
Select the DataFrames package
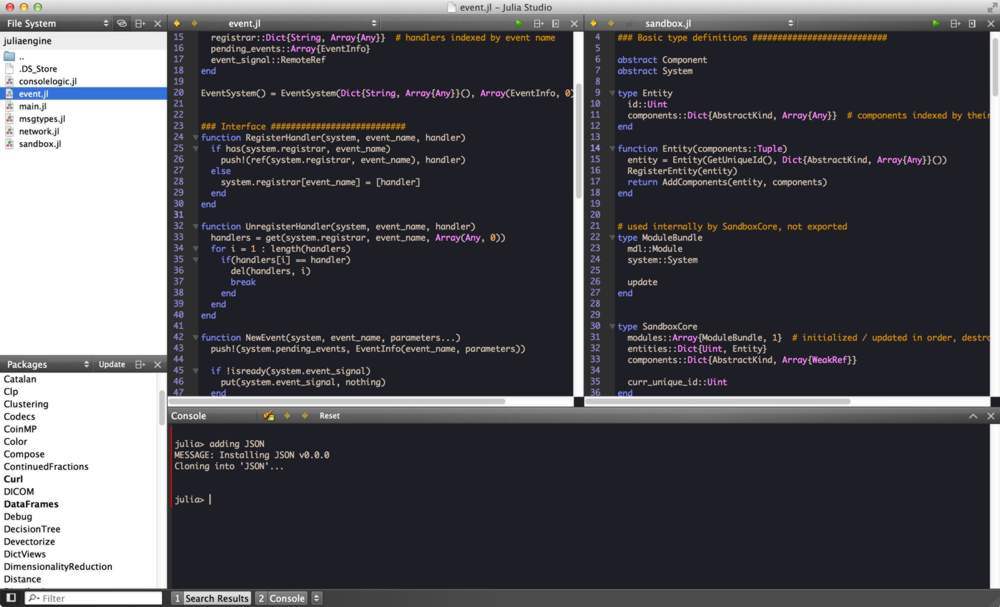pos(31,504)
